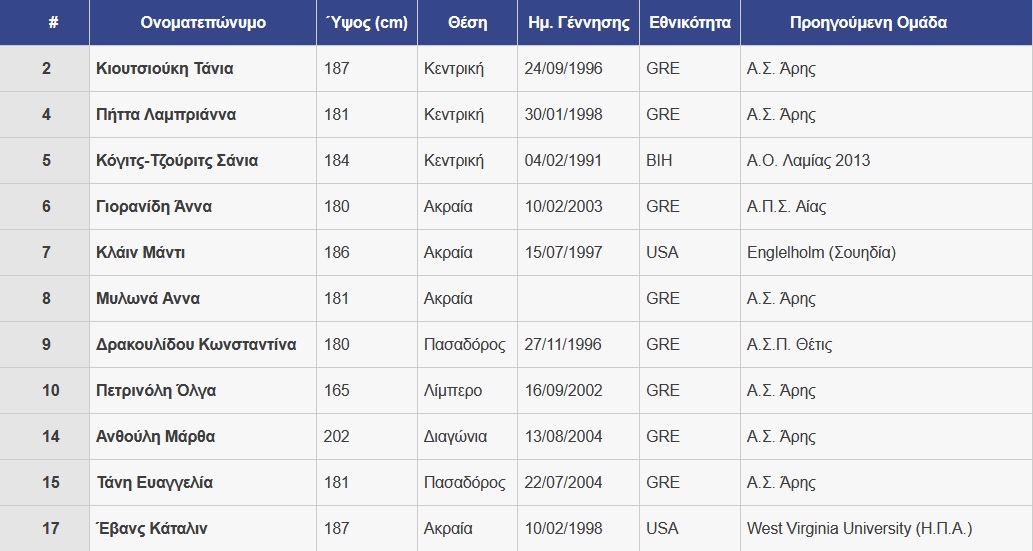Click West Virginia University (Η.Π.Α.) cell

coord(859,529)
